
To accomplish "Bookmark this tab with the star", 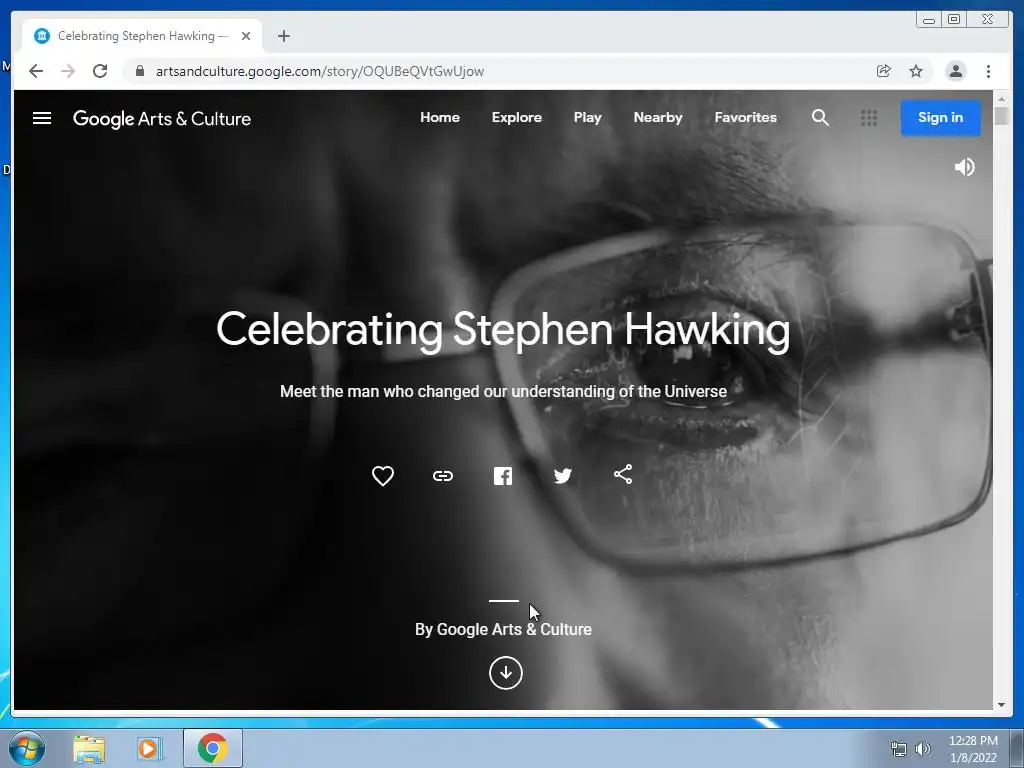I will click(x=916, y=71).
